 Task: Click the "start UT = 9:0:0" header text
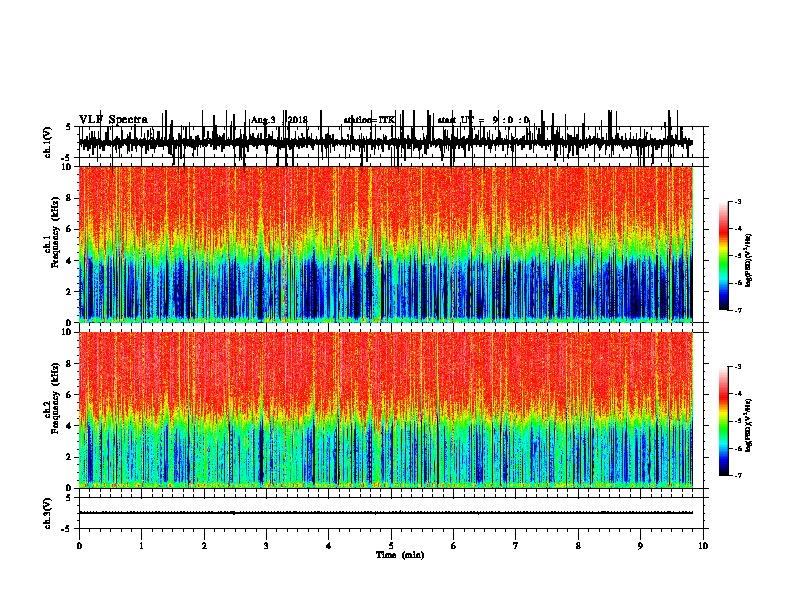pos(483,120)
